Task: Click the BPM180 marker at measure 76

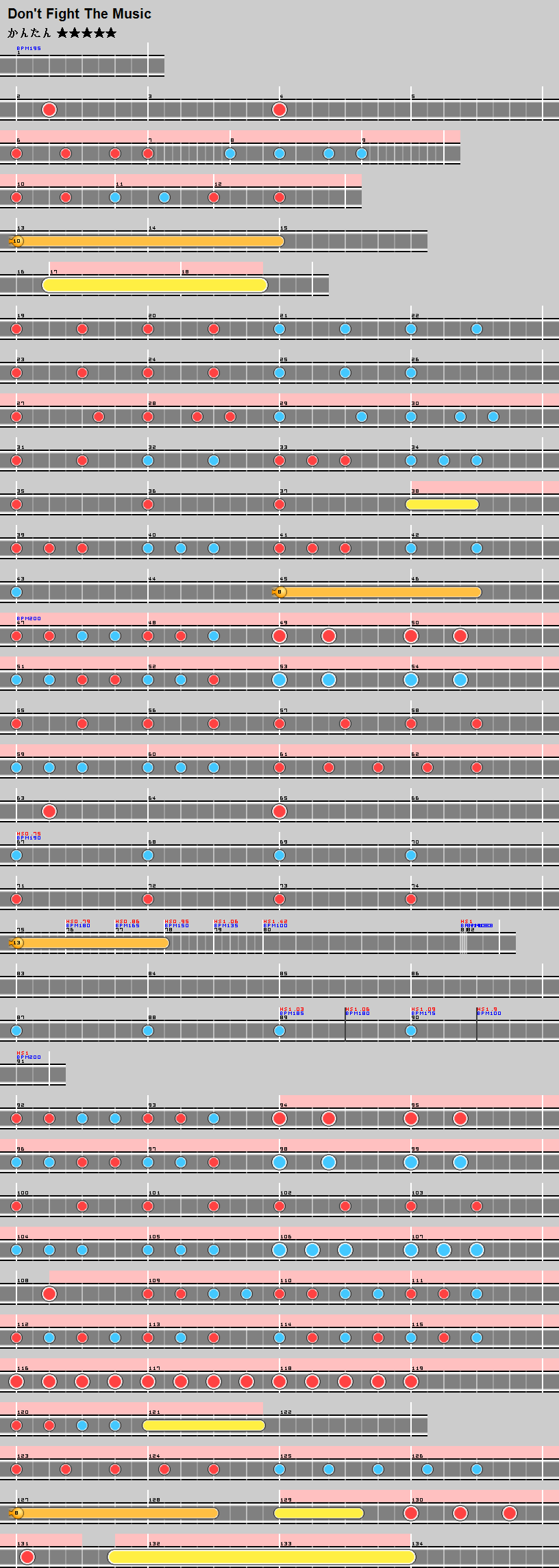Action: click(78, 926)
